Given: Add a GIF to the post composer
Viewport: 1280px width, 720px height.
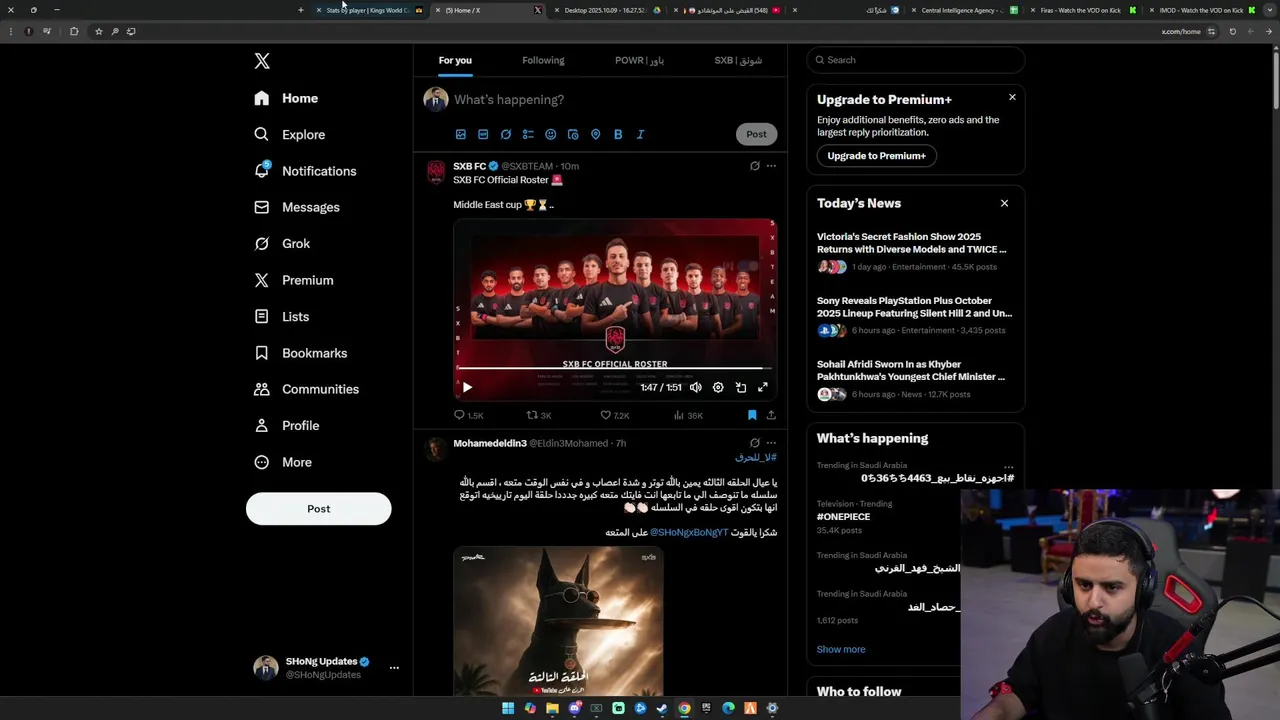Looking at the screenshot, I should pyautogui.click(x=483, y=134).
